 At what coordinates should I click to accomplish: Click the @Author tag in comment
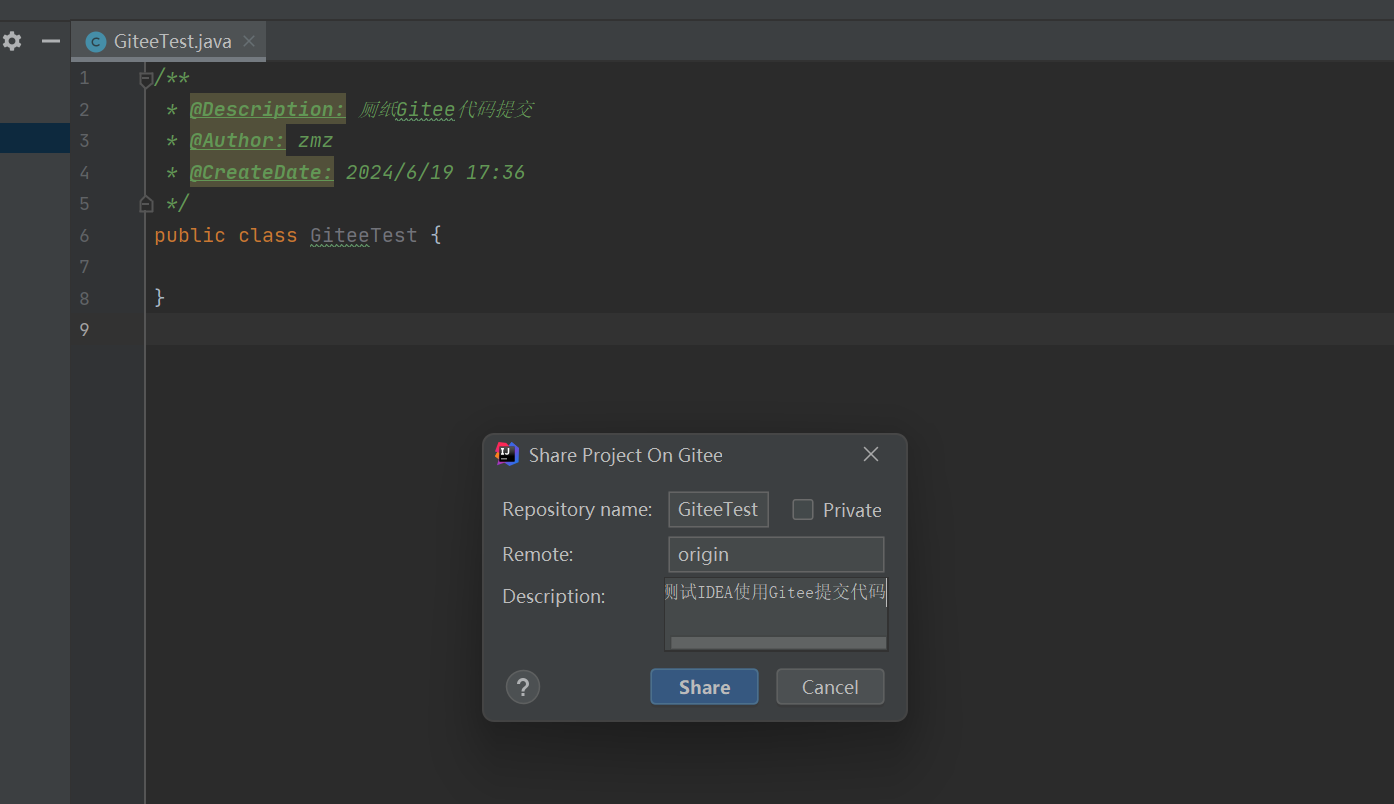(237, 141)
